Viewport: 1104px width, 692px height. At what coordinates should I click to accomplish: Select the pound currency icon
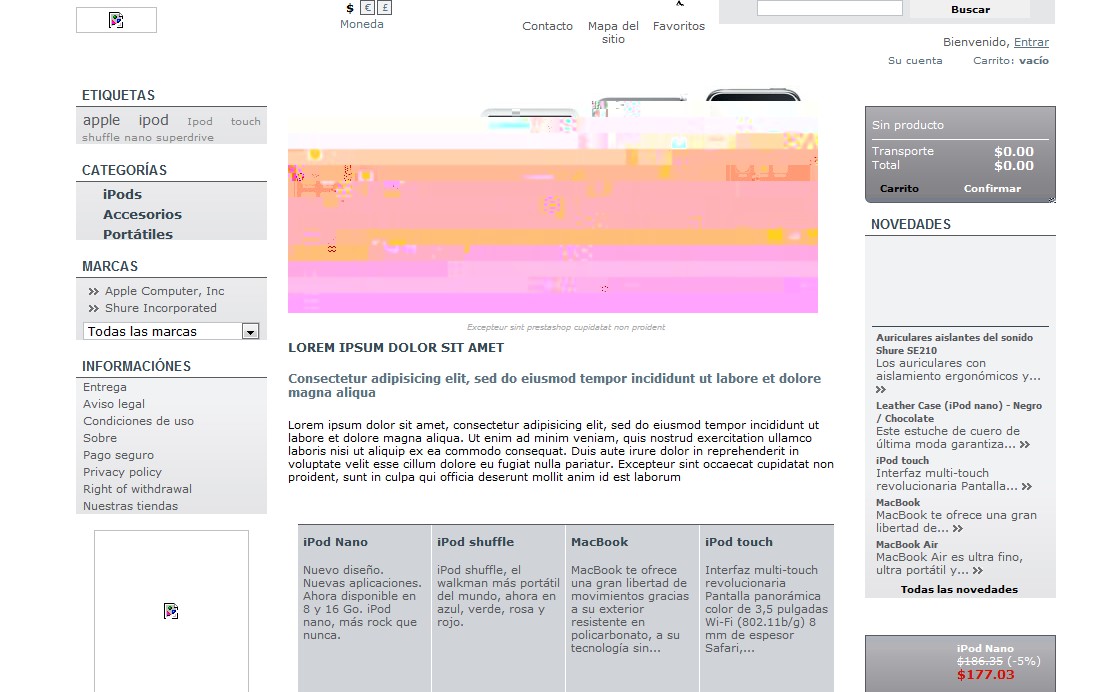[x=384, y=8]
